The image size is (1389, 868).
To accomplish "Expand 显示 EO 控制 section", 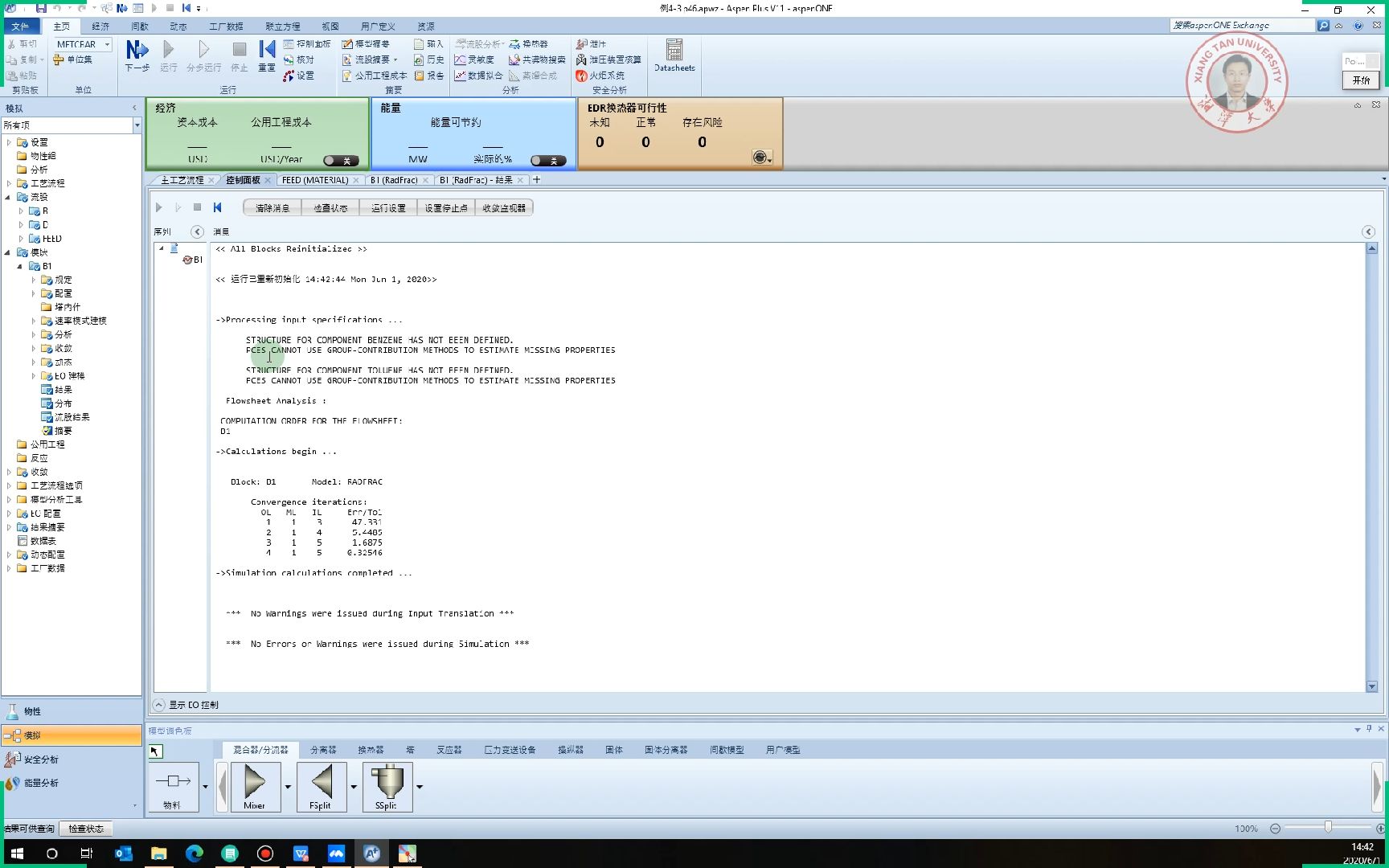I will click(159, 705).
